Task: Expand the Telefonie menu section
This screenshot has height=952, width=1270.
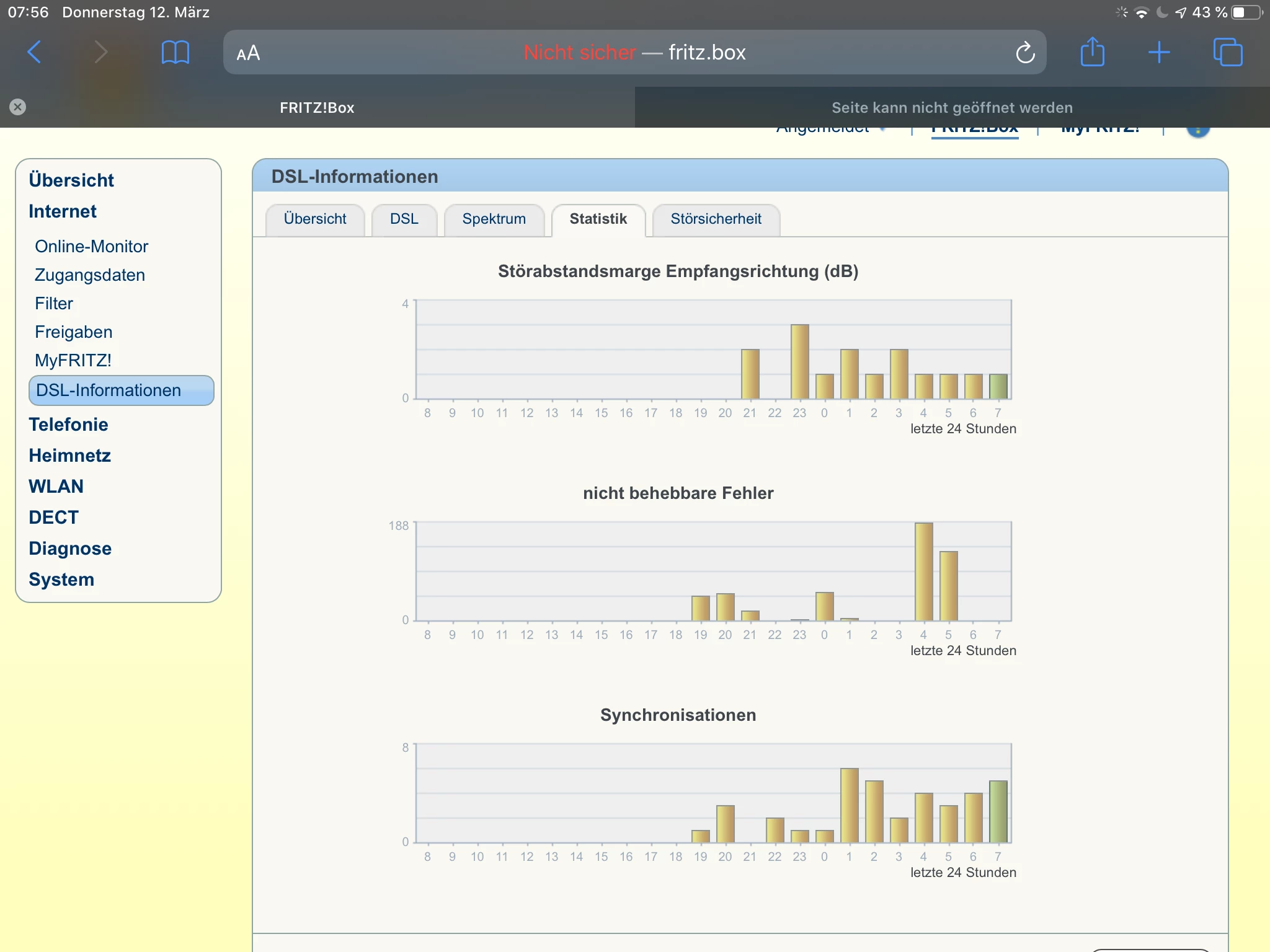Action: [68, 425]
